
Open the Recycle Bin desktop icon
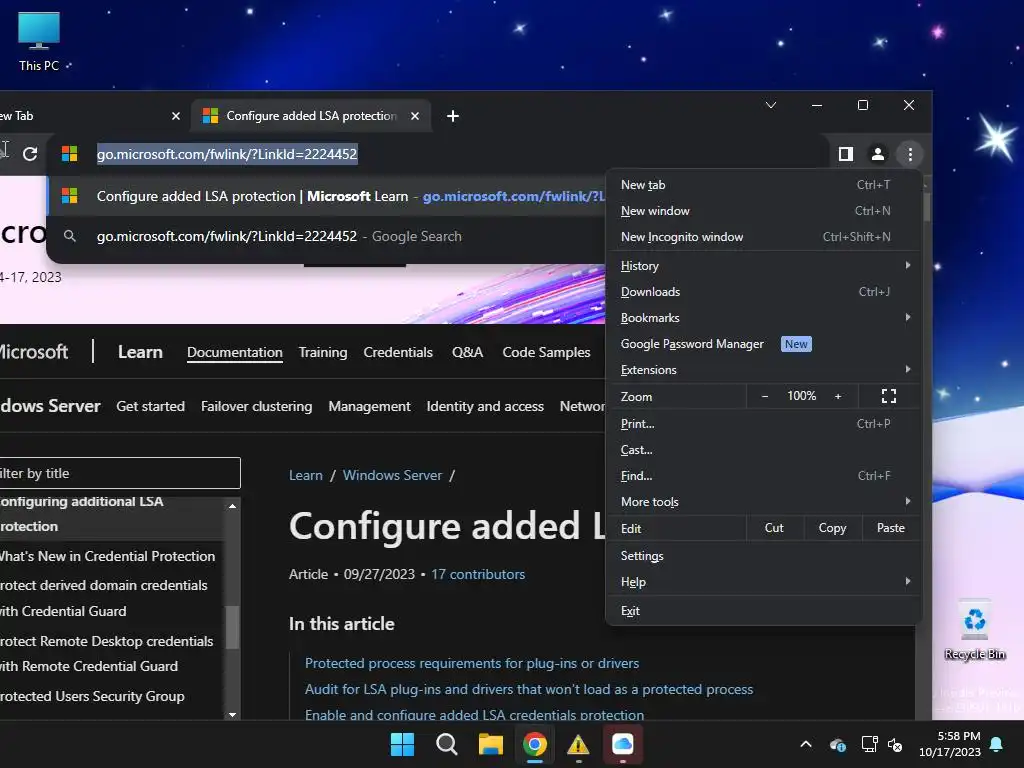point(974,630)
